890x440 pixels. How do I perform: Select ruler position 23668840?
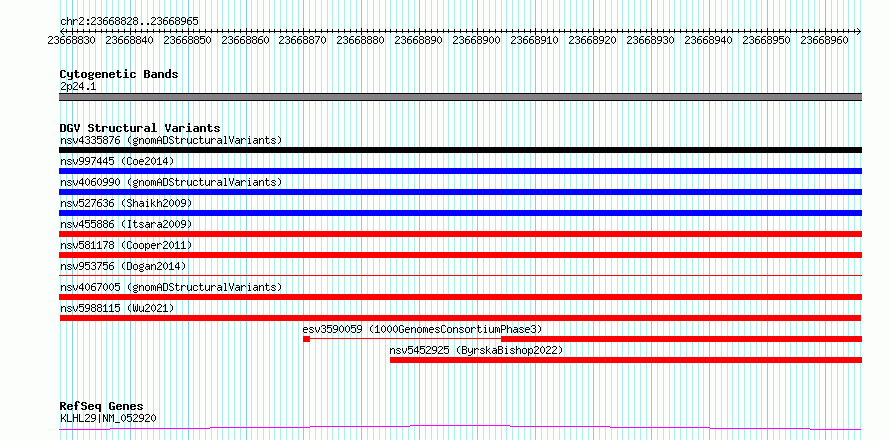tap(129, 40)
